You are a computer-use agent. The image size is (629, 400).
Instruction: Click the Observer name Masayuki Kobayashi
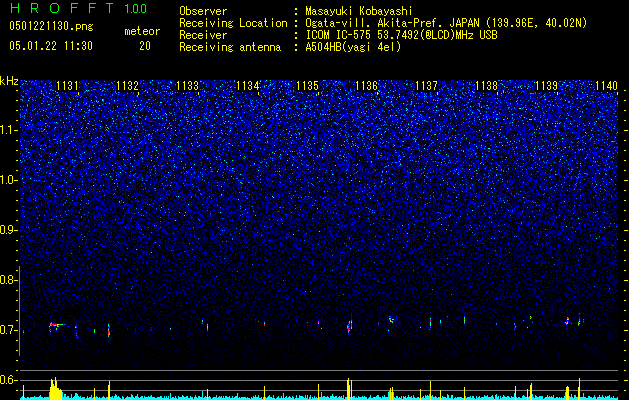[x=359, y=11]
